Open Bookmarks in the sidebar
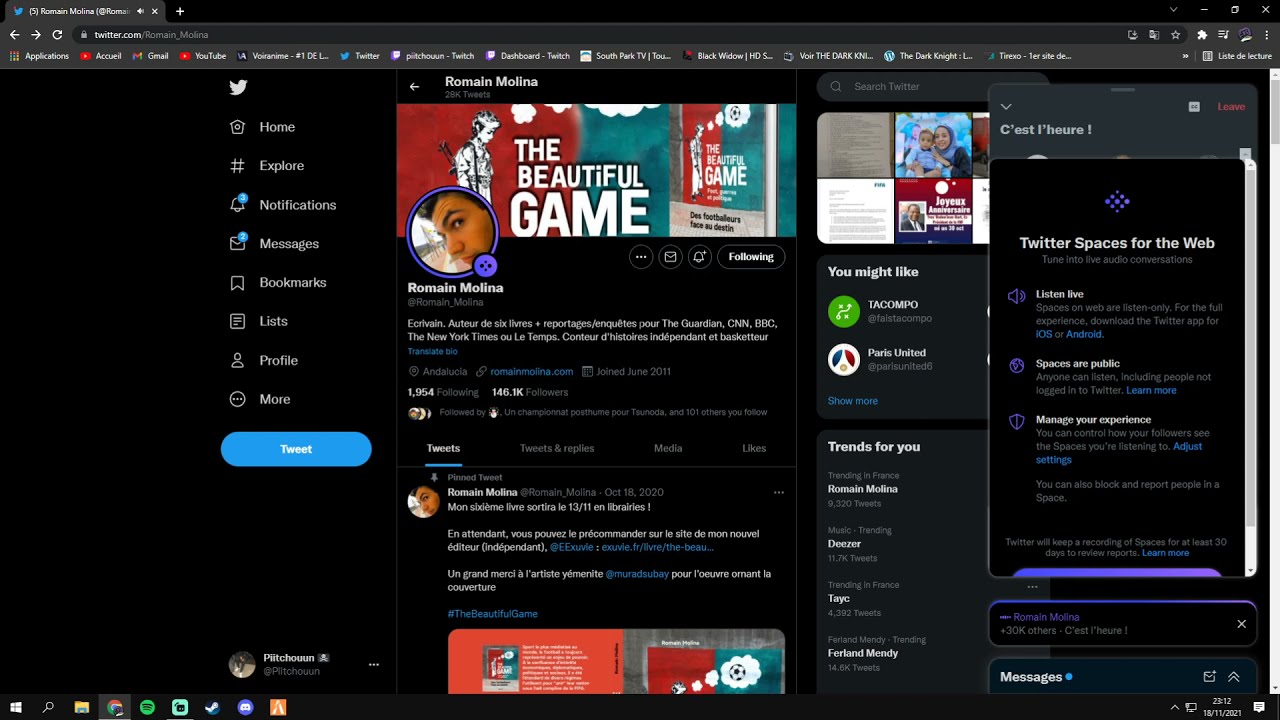The image size is (1280, 720). point(278,283)
